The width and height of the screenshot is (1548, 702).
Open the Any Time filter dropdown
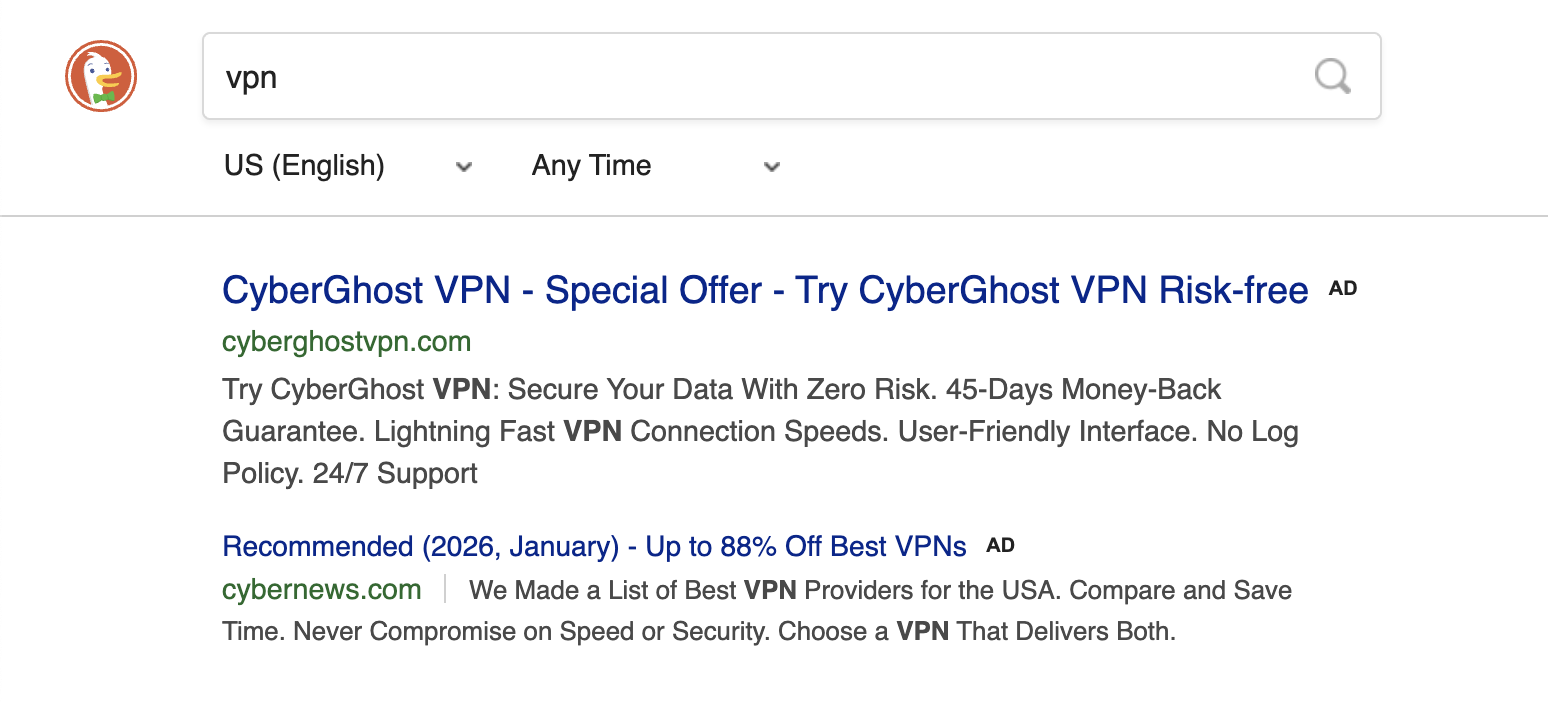click(592, 166)
